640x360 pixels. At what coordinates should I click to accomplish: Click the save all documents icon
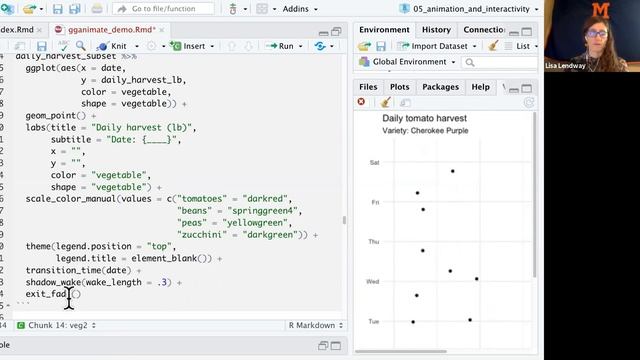(x=75, y=9)
